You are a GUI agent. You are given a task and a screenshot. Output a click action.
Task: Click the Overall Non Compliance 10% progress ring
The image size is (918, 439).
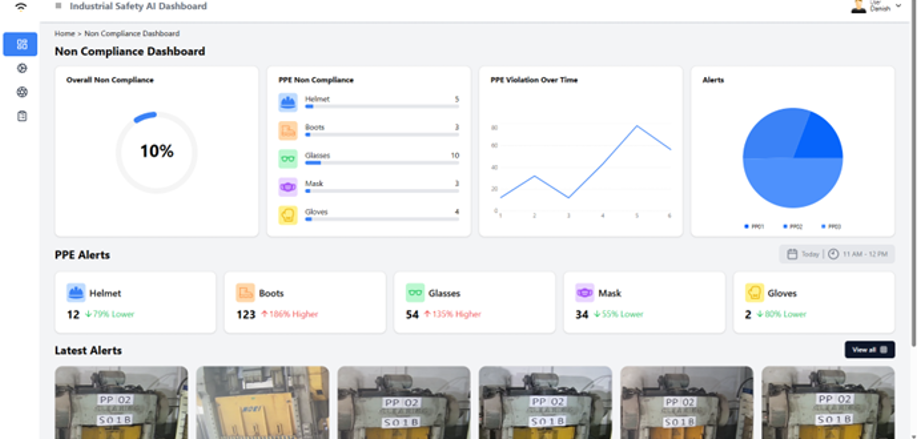click(x=157, y=152)
